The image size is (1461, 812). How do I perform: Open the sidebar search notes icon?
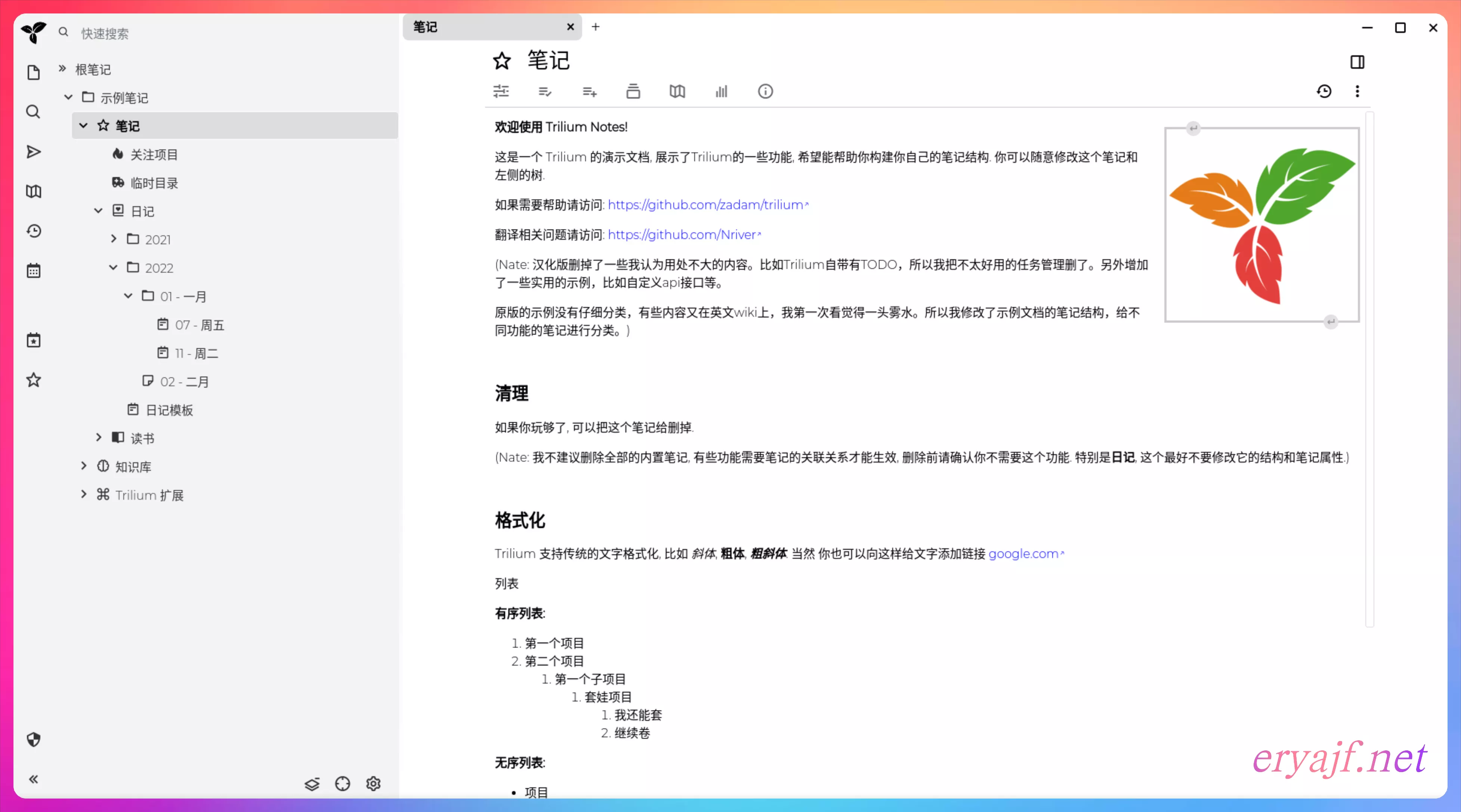click(x=34, y=112)
